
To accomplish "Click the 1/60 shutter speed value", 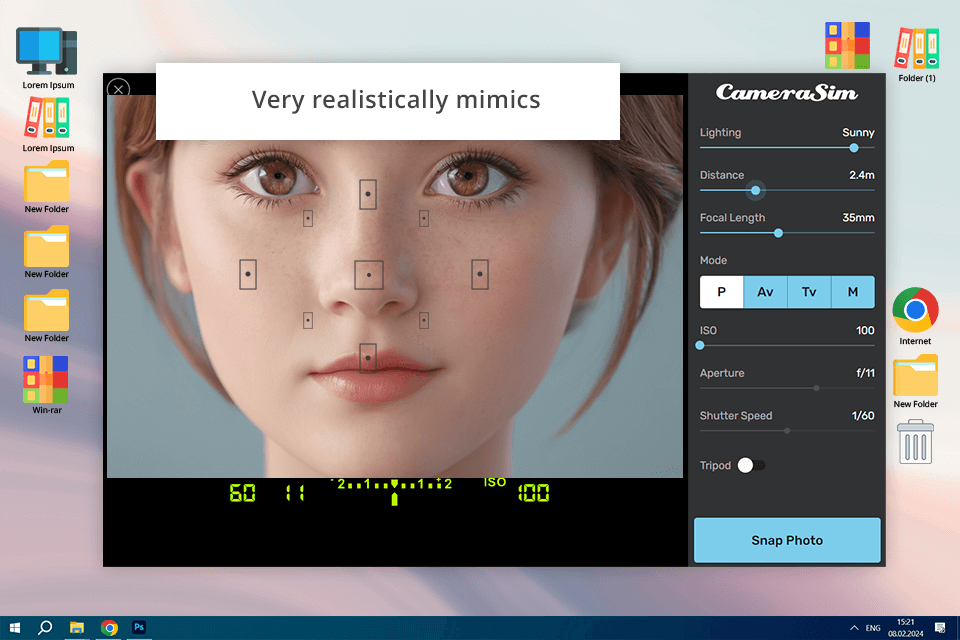I will (x=863, y=416).
